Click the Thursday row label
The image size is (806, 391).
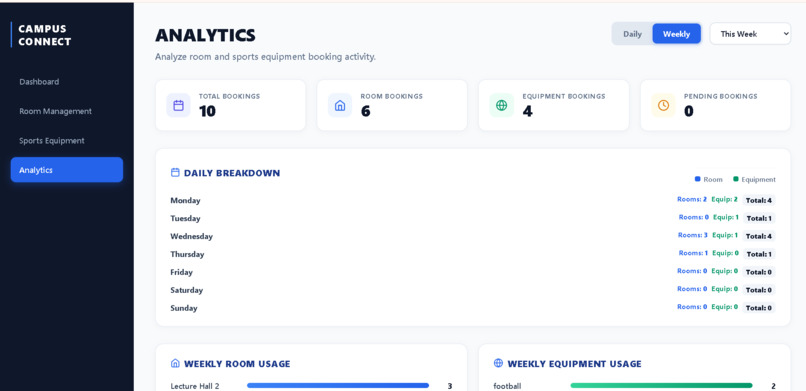pyautogui.click(x=187, y=254)
